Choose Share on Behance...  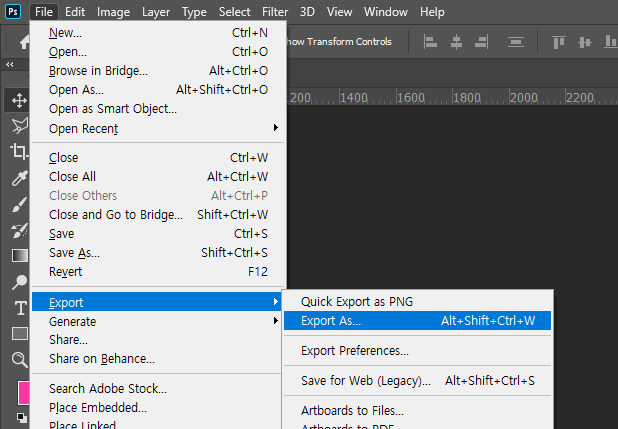pos(158,358)
